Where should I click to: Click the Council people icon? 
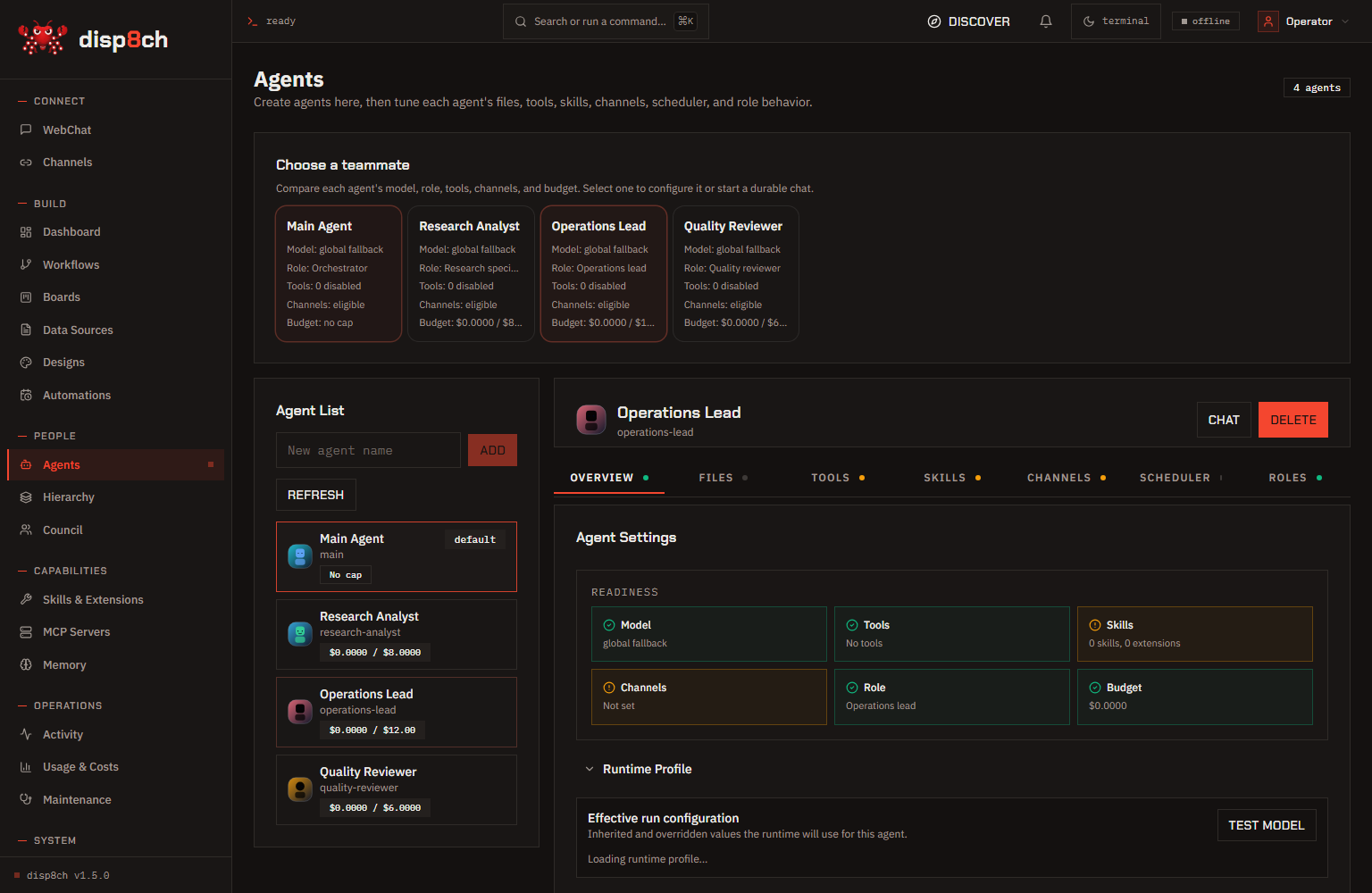click(26, 530)
